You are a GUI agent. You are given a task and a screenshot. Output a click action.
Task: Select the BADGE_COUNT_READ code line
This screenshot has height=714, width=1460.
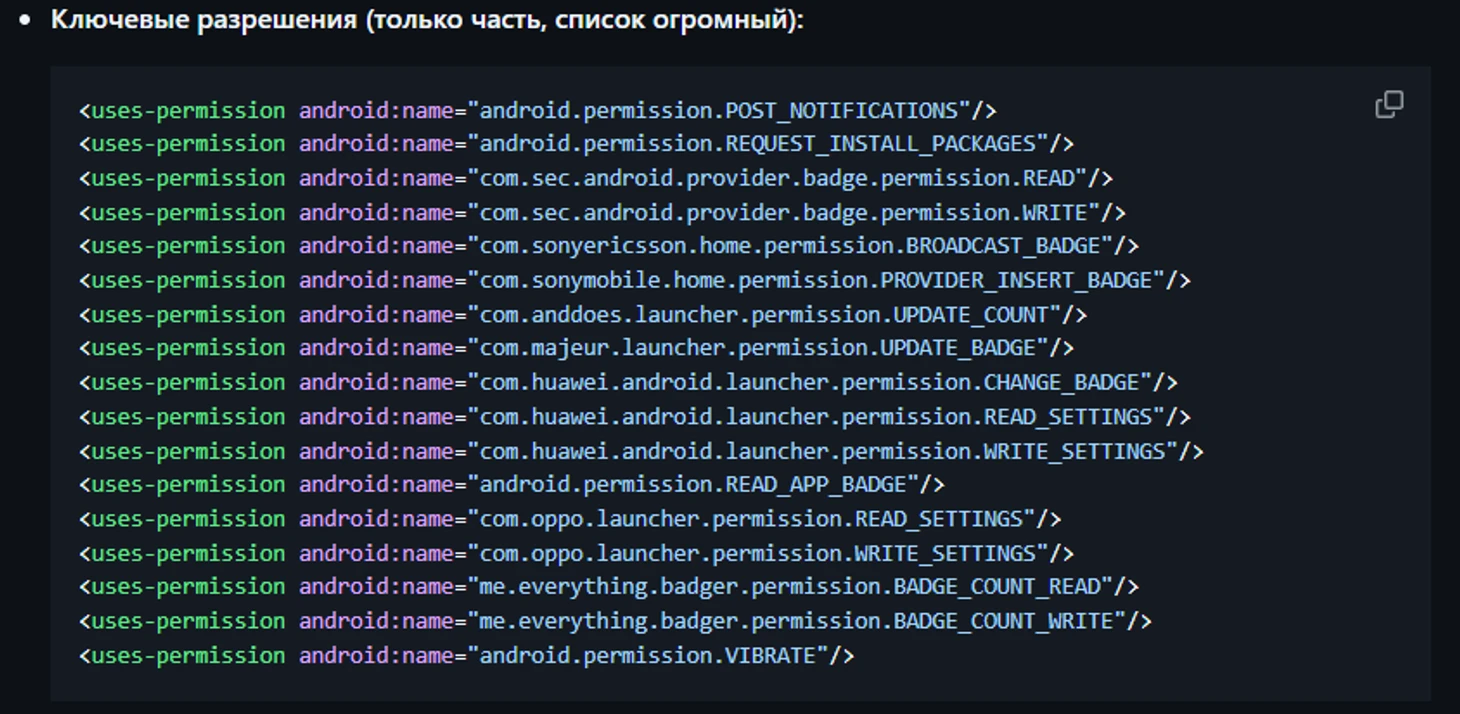[608, 587]
